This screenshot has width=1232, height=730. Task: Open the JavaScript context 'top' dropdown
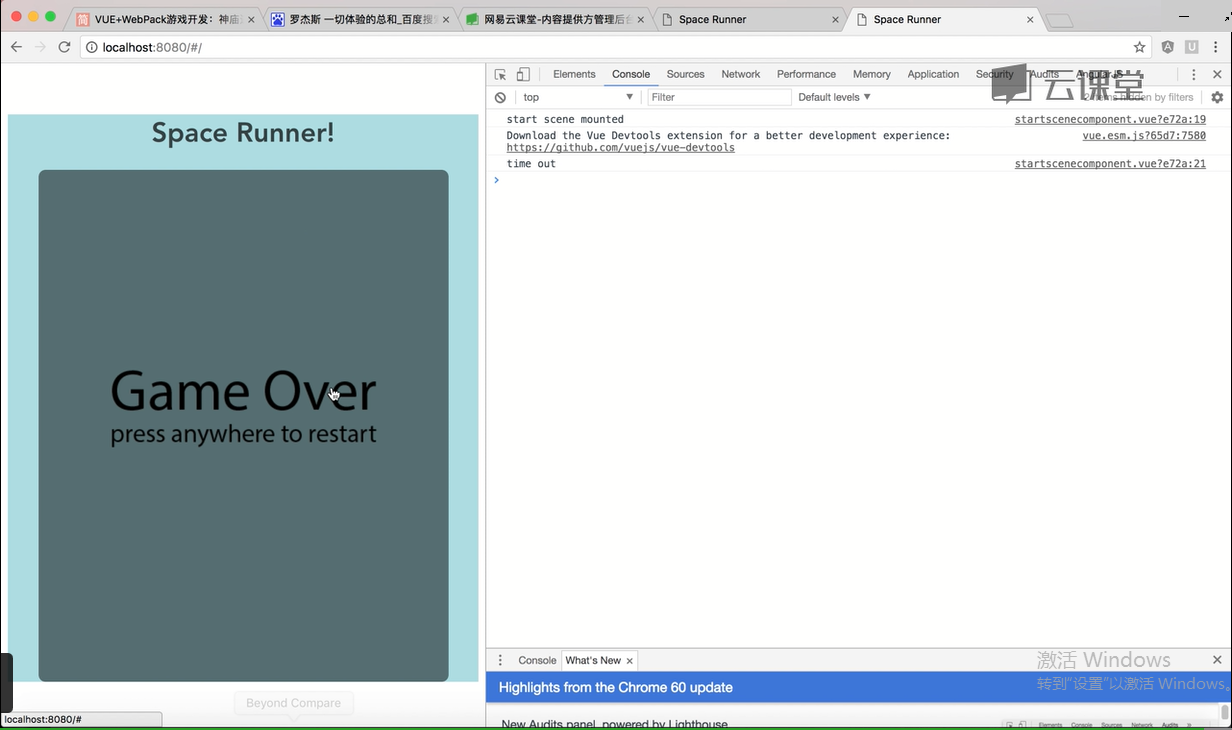(x=578, y=97)
